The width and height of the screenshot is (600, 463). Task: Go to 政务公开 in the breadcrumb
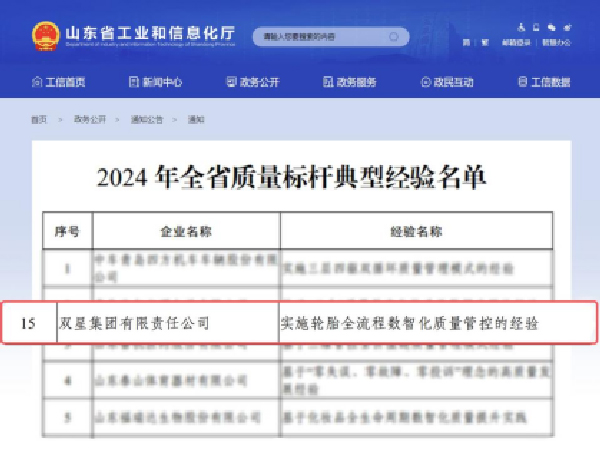click(x=90, y=119)
